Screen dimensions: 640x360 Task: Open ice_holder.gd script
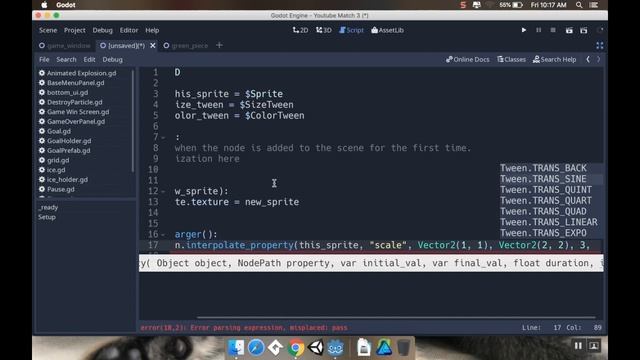(63, 180)
